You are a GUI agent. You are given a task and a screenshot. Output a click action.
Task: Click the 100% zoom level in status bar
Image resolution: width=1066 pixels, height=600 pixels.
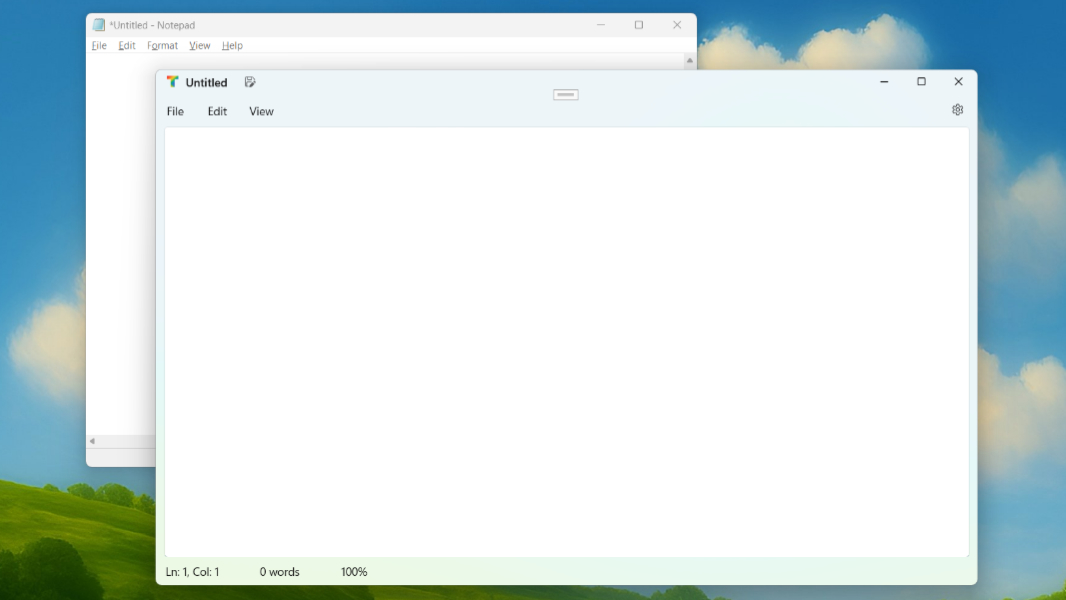(x=354, y=572)
